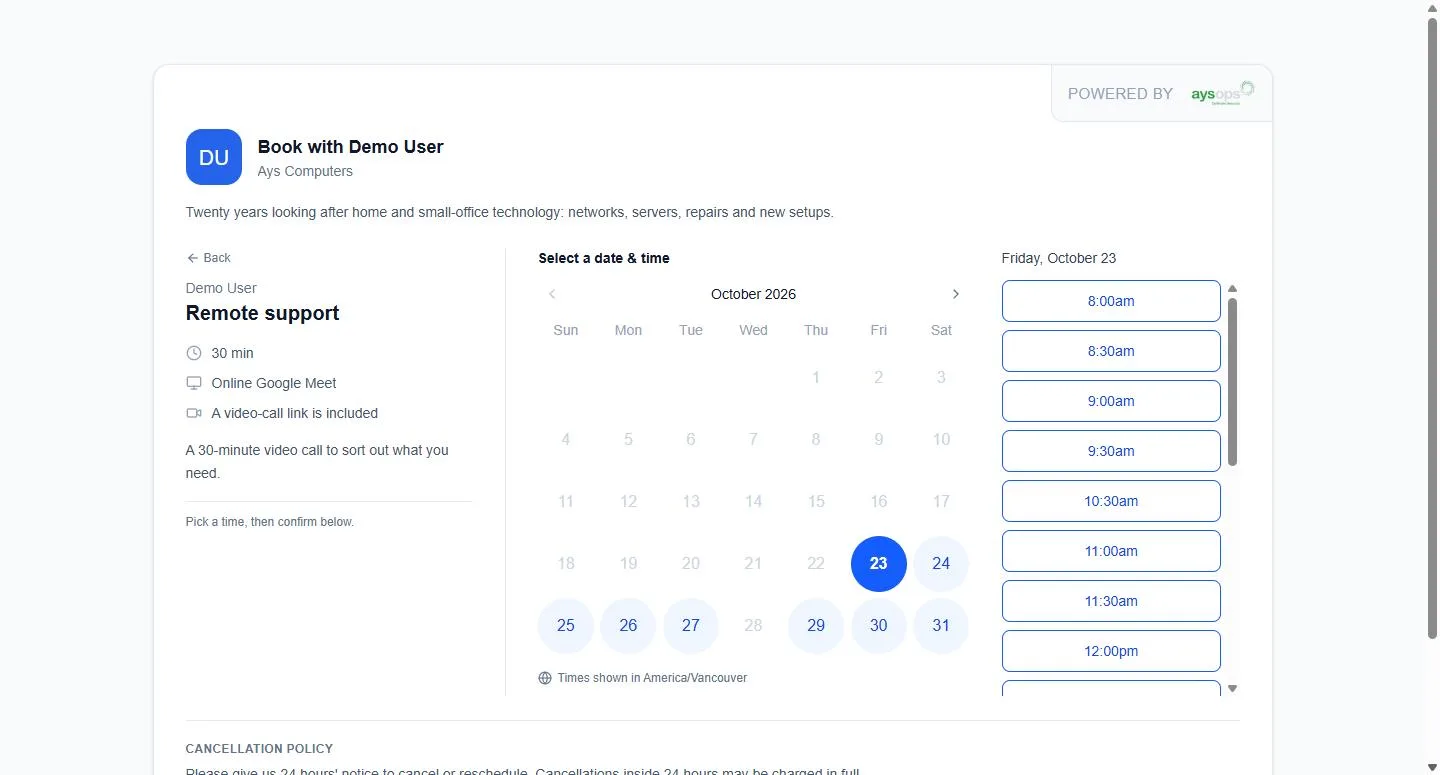The image size is (1440, 775).
Task: Click the monitor icon beside Online Google Meet
Action: (194, 383)
